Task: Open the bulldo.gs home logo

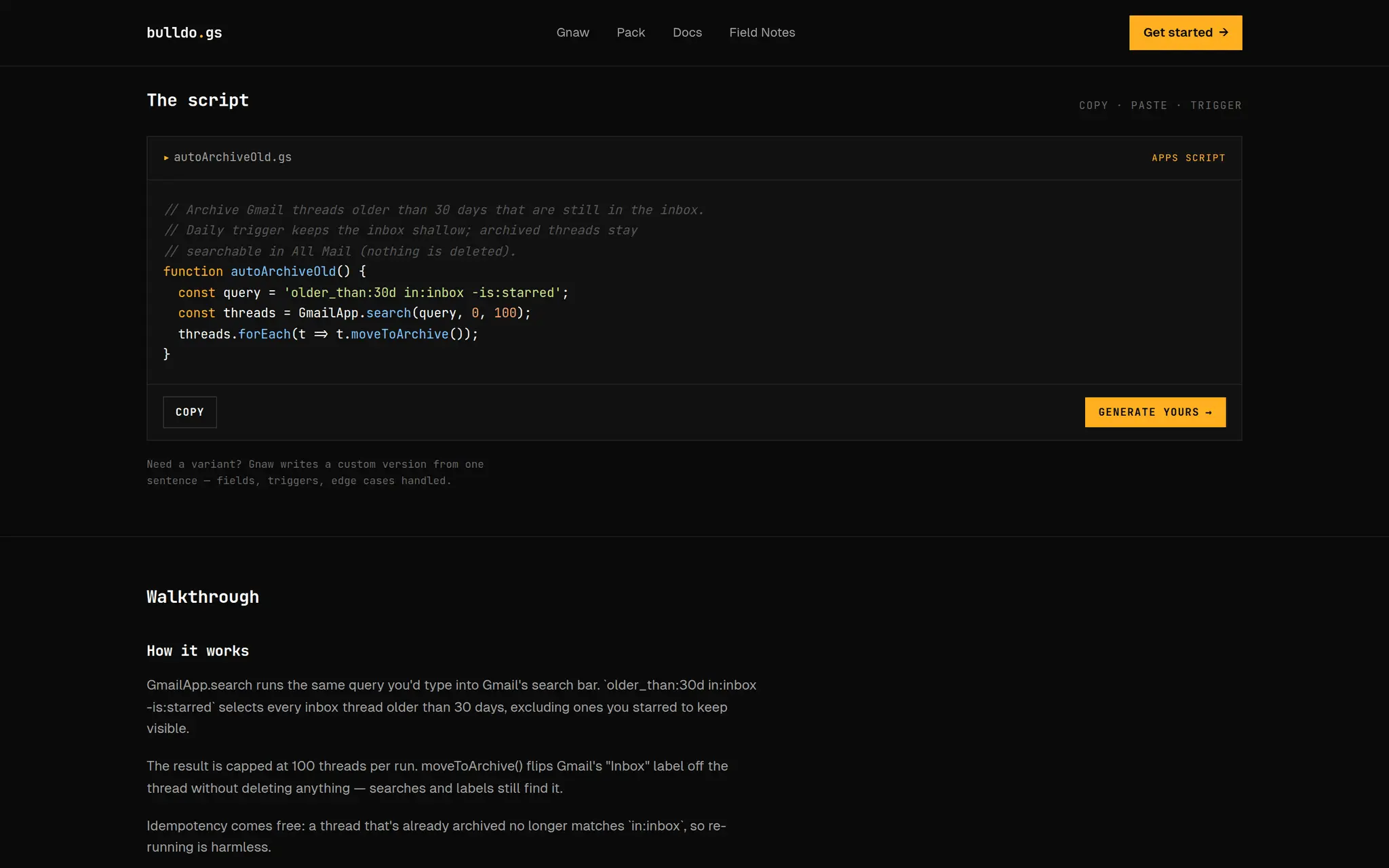Action: tap(184, 33)
